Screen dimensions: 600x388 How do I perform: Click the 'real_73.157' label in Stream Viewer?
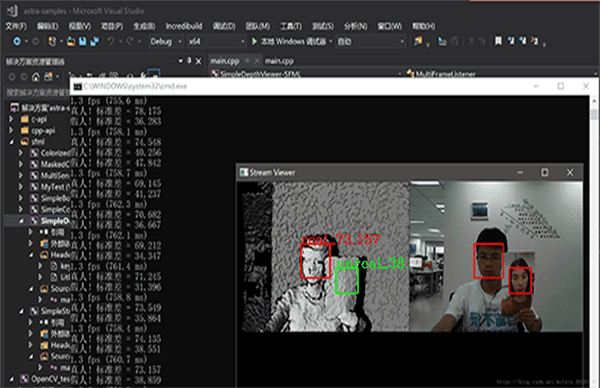pyautogui.click(x=340, y=239)
